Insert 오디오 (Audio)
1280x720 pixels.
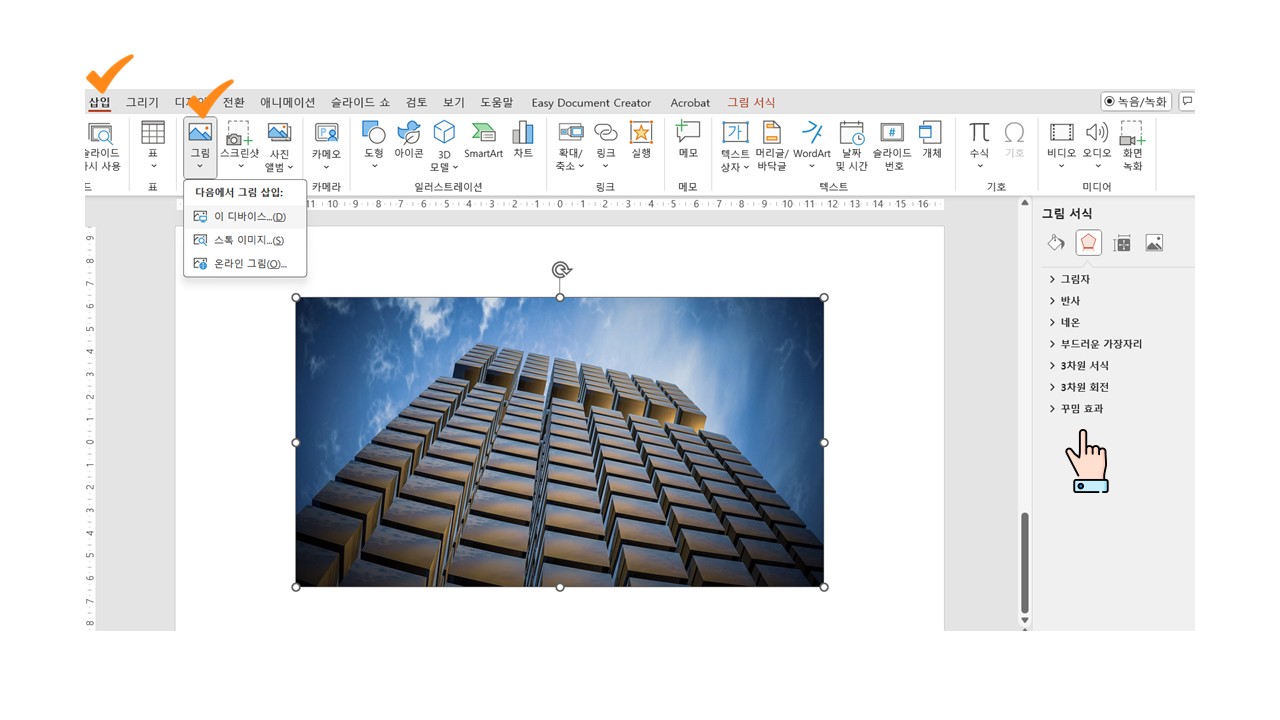click(x=1097, y=147)
